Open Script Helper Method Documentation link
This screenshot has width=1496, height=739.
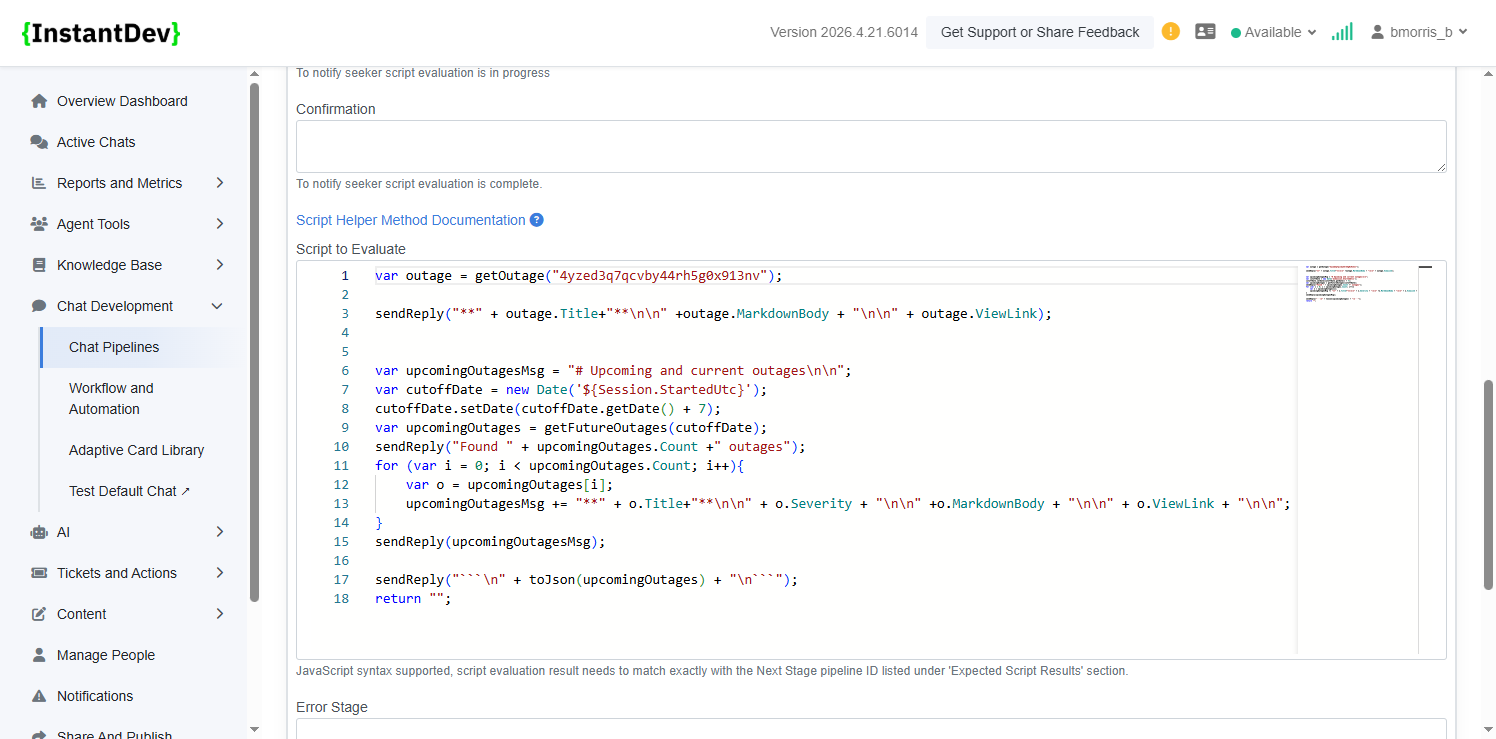point(411,220)
